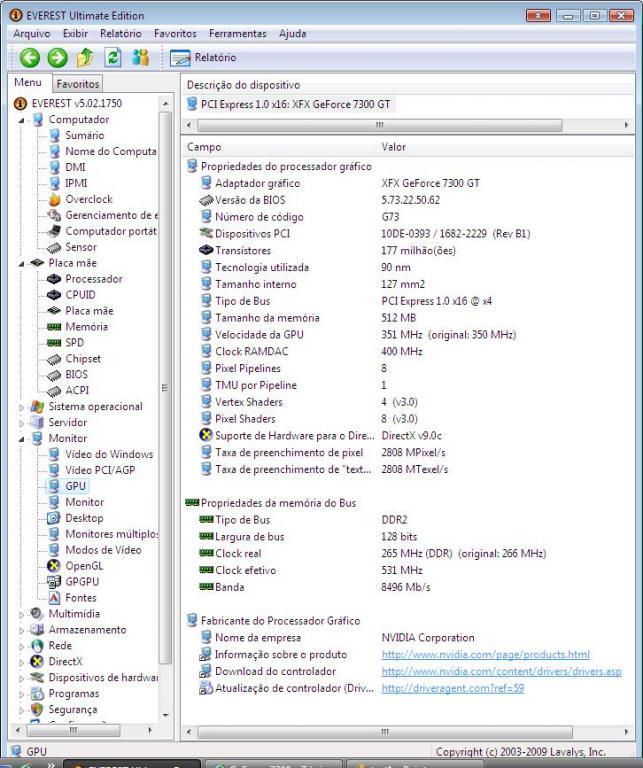
Task: Click the BIOS chip icon
Action: [x=54, y=375]
